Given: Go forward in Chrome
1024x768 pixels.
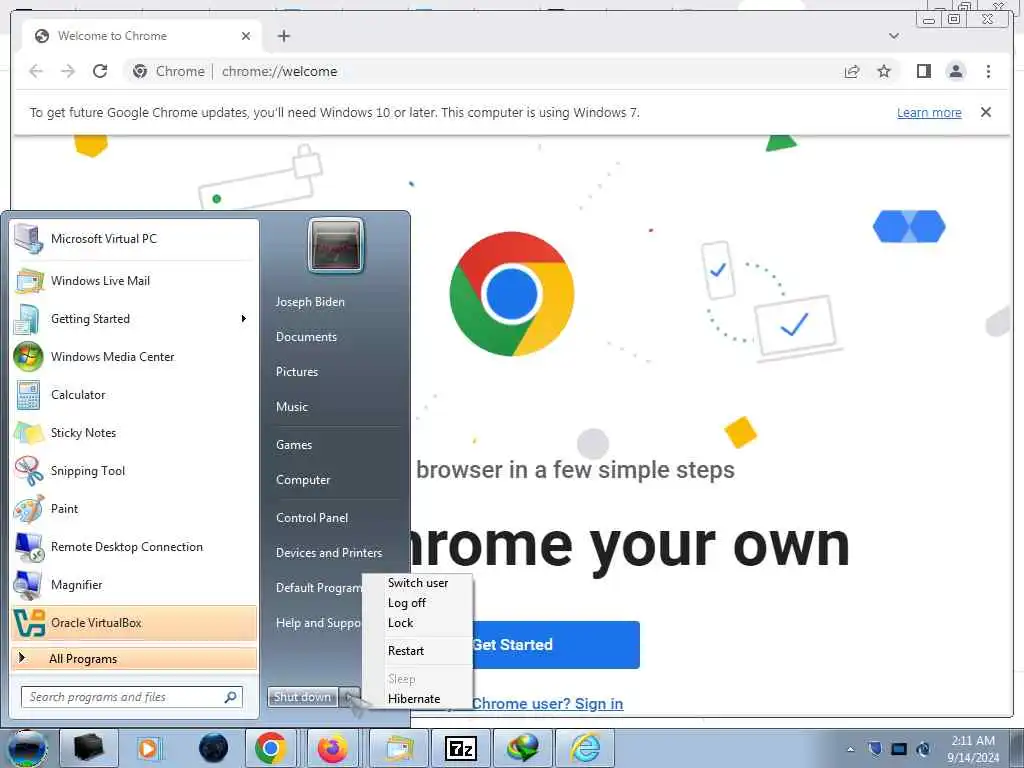Looking at the screenshot, I should pos(68,71).
